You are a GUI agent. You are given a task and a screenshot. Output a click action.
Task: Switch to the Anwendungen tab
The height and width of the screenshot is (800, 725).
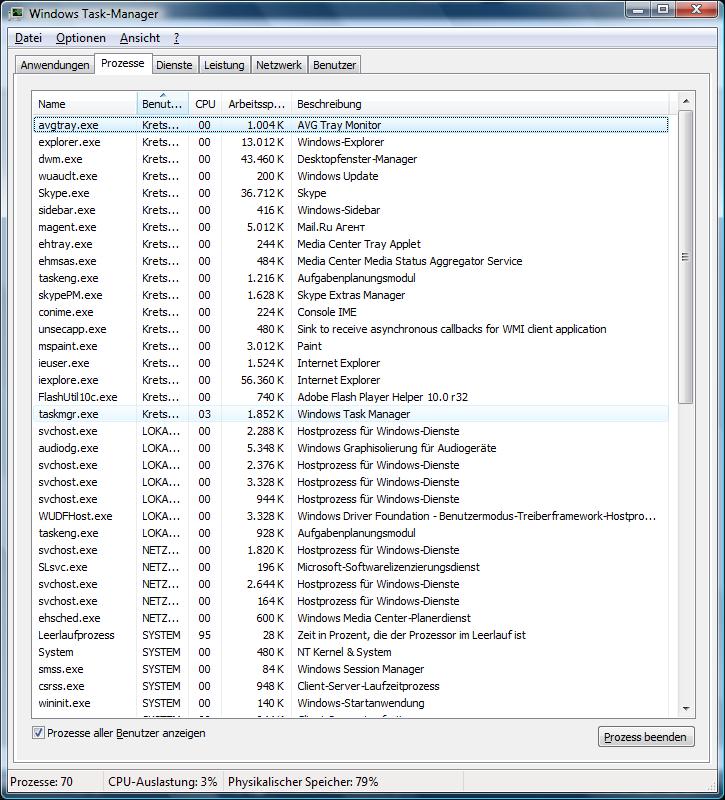55,65
